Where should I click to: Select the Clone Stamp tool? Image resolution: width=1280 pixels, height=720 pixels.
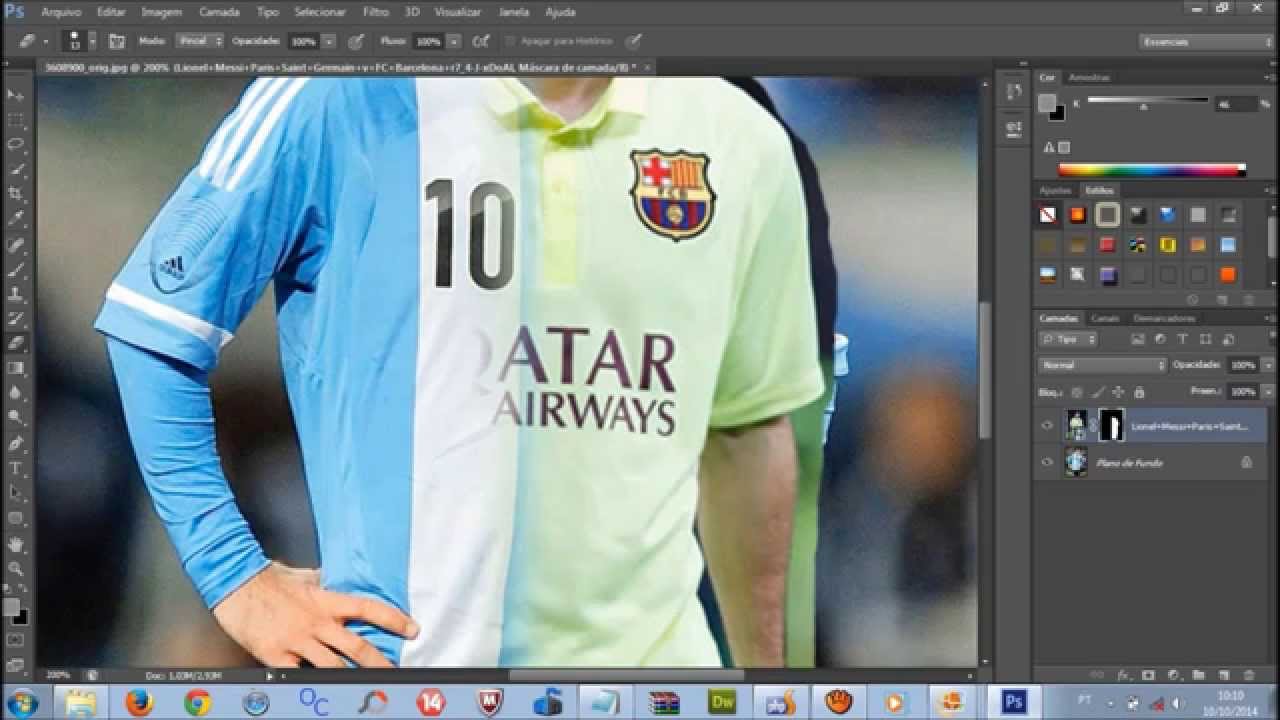(16, 295)
